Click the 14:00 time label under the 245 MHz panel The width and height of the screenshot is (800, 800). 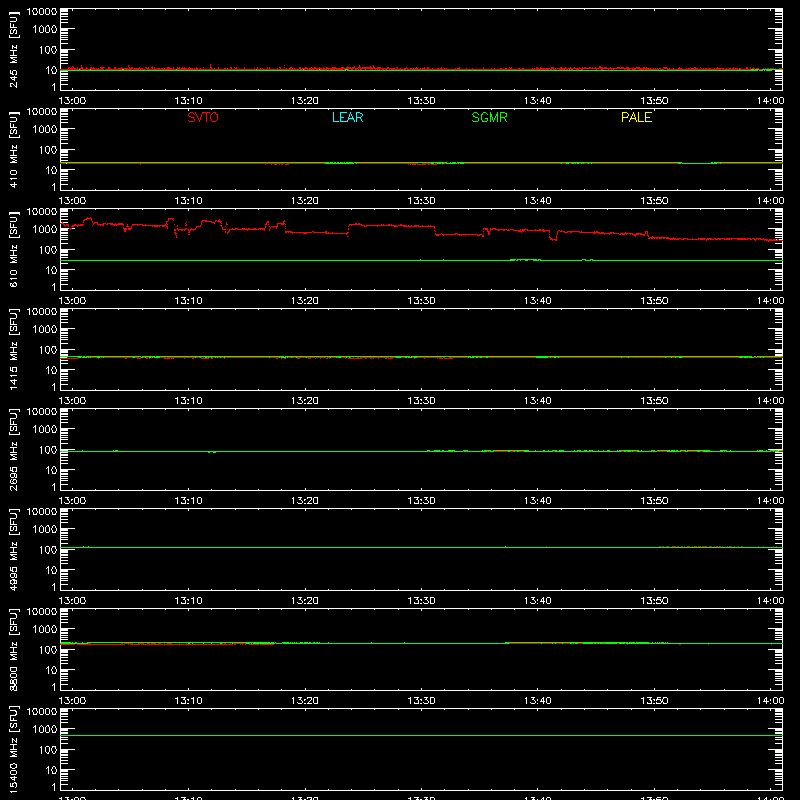tap(770, 101)
